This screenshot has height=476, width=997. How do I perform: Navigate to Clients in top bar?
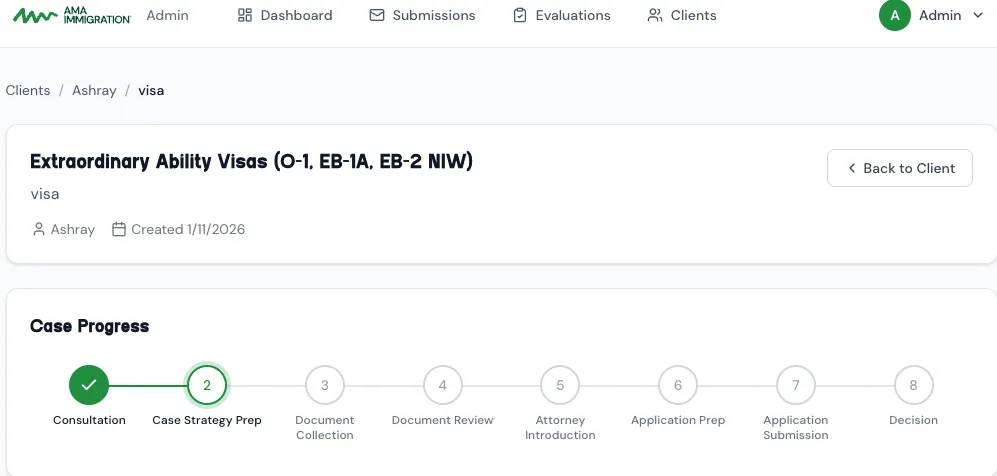(x=682, y=16)
